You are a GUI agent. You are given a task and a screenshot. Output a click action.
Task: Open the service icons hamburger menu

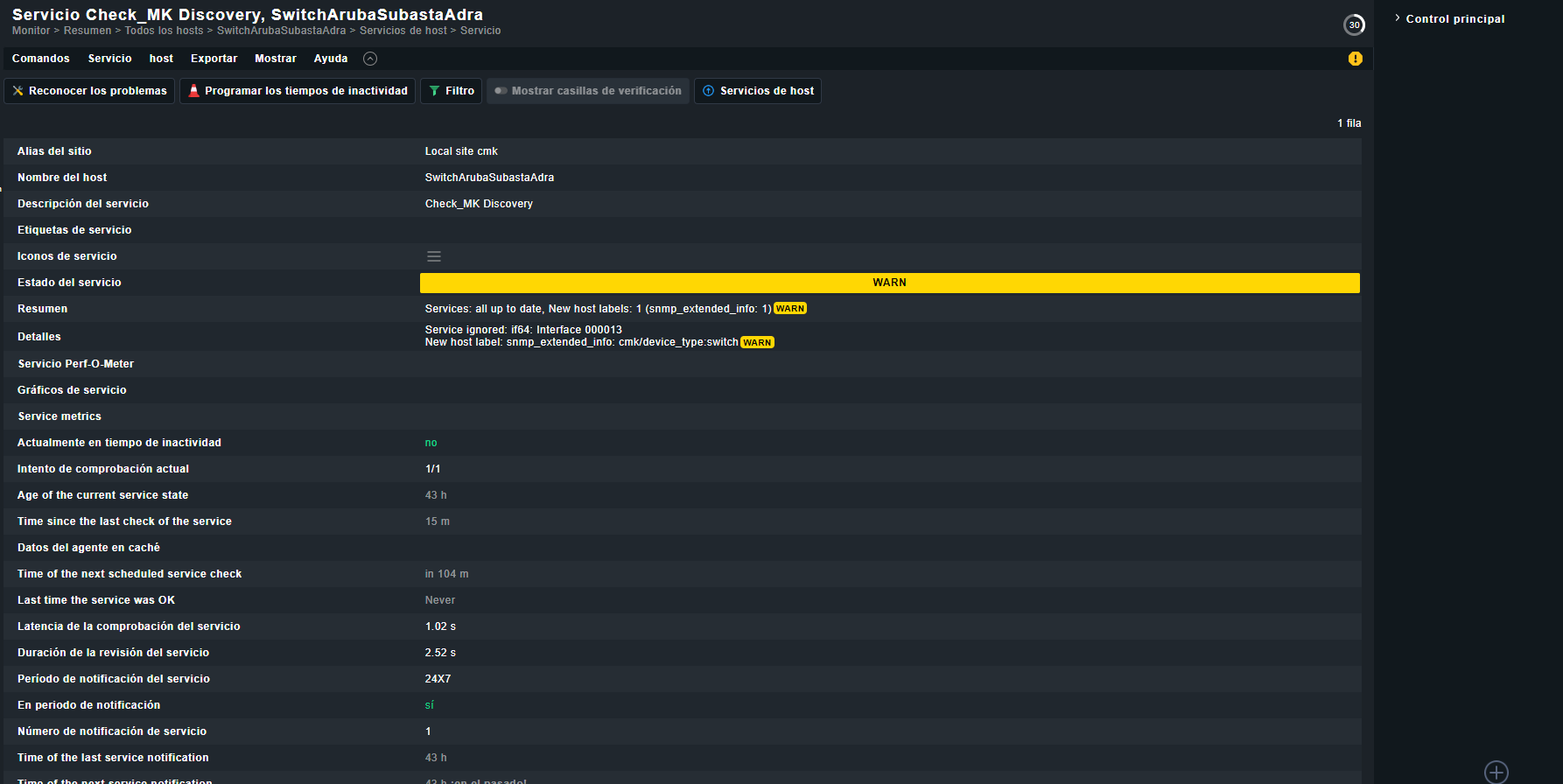click(433, 256)
